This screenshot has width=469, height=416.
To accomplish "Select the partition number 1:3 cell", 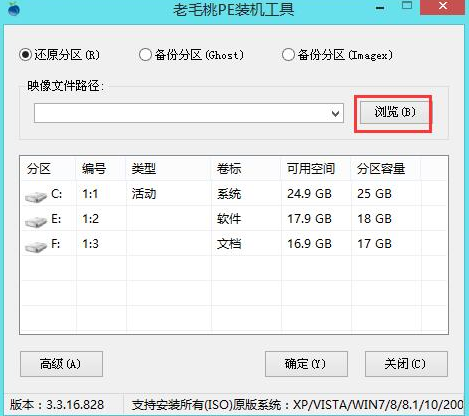I will 91,244.
